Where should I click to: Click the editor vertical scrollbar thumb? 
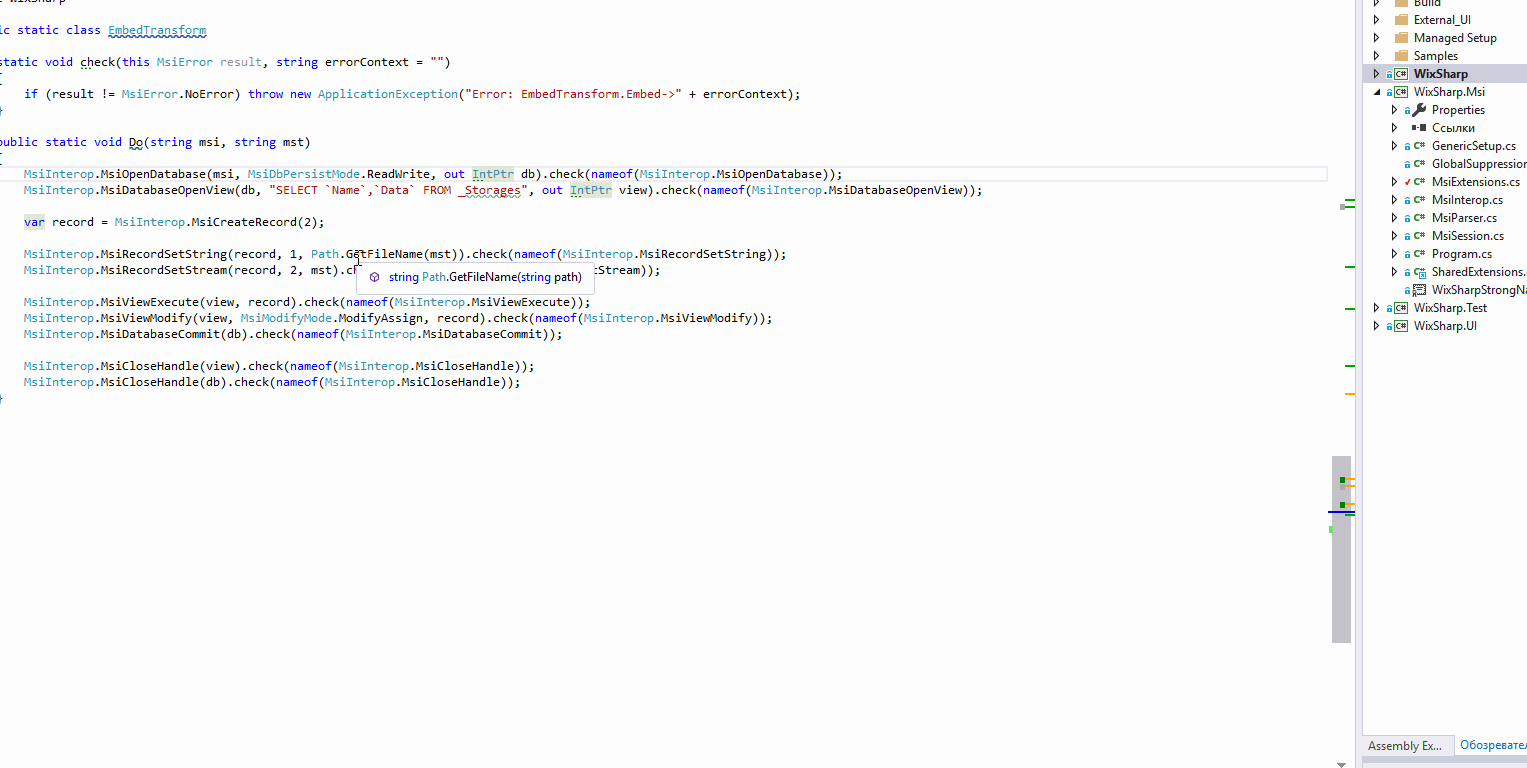coord(1341,549)
